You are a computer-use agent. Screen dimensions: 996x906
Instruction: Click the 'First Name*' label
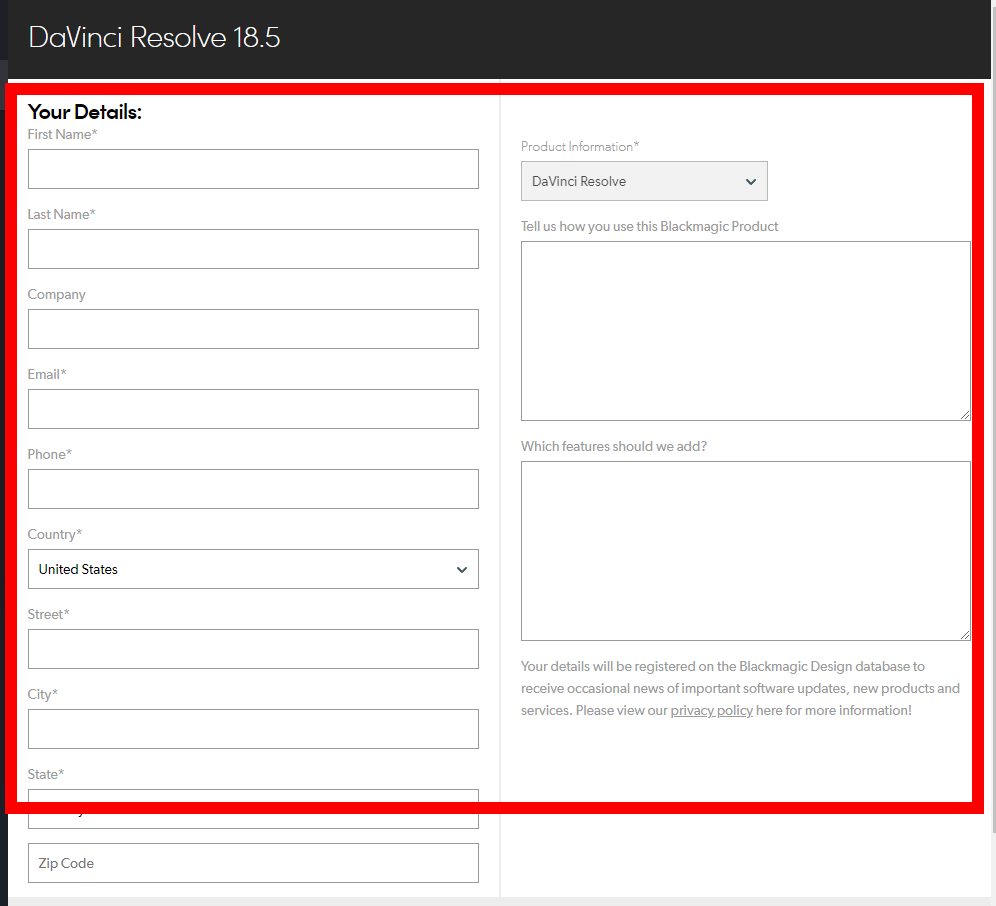(62, 135)
